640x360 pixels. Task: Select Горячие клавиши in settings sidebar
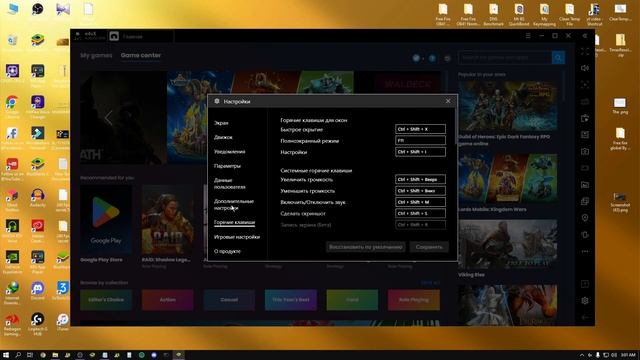(234, 222)
